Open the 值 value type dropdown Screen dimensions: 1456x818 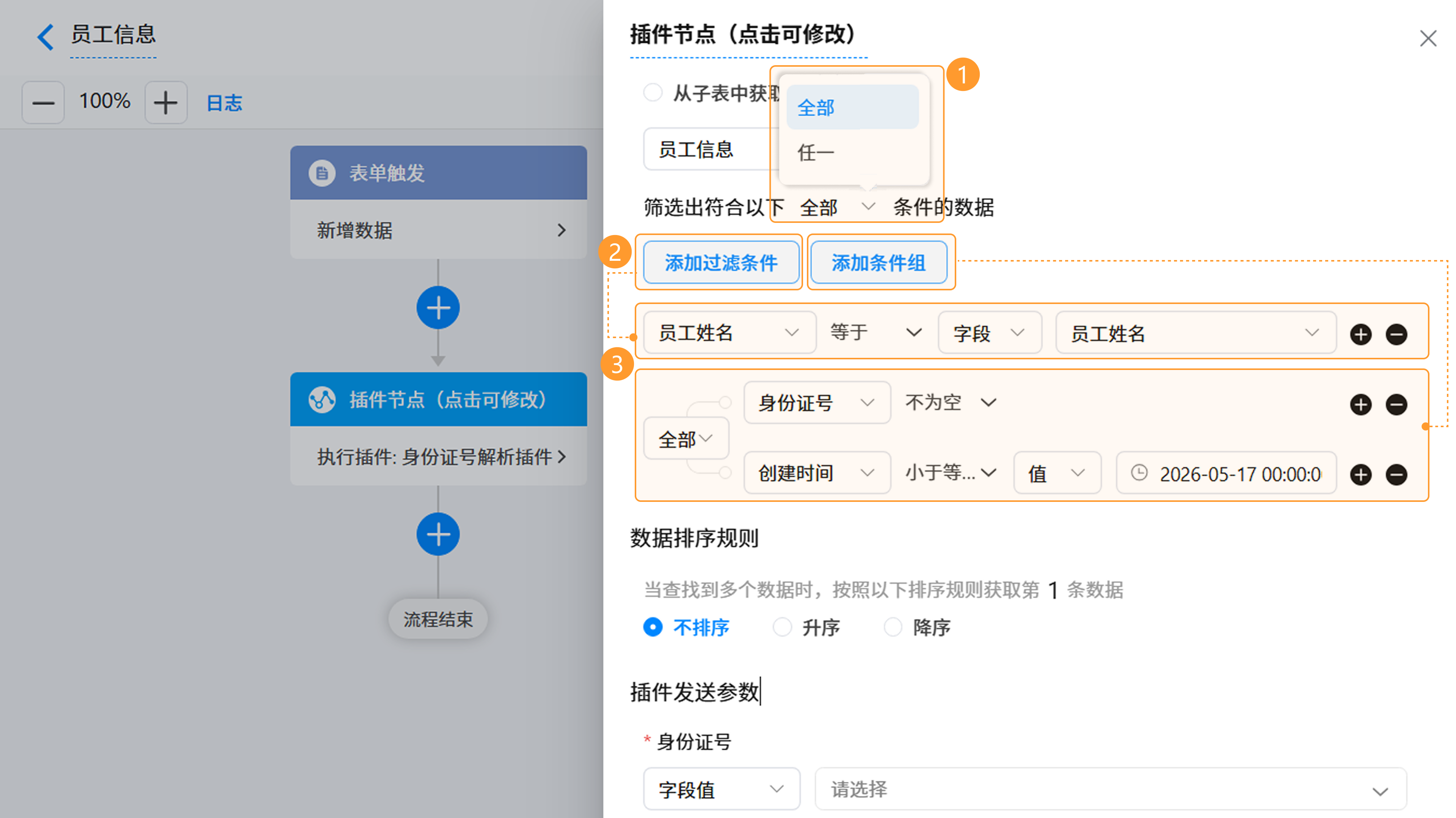(x=1057, y=473)
